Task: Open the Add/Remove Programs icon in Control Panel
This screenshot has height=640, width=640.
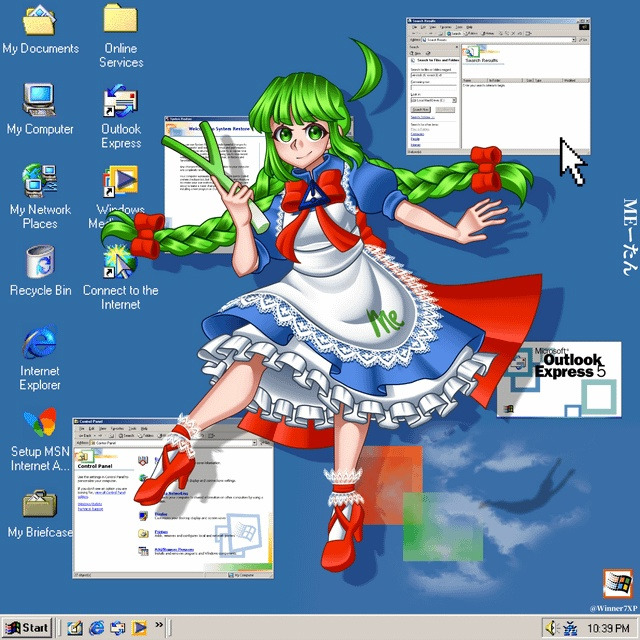Action: point(143,551)
